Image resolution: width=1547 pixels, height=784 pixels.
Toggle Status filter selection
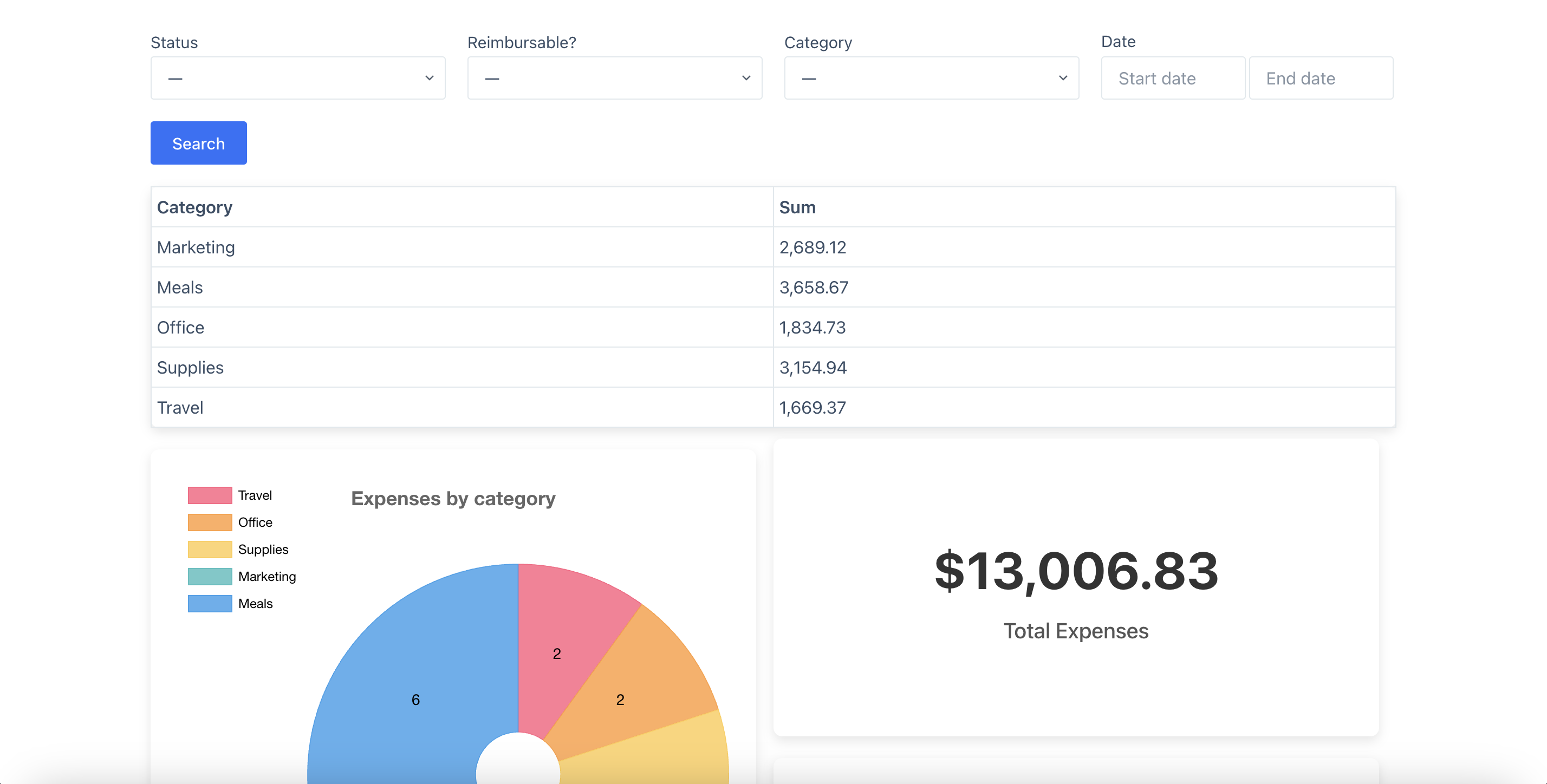pos(297,78)
